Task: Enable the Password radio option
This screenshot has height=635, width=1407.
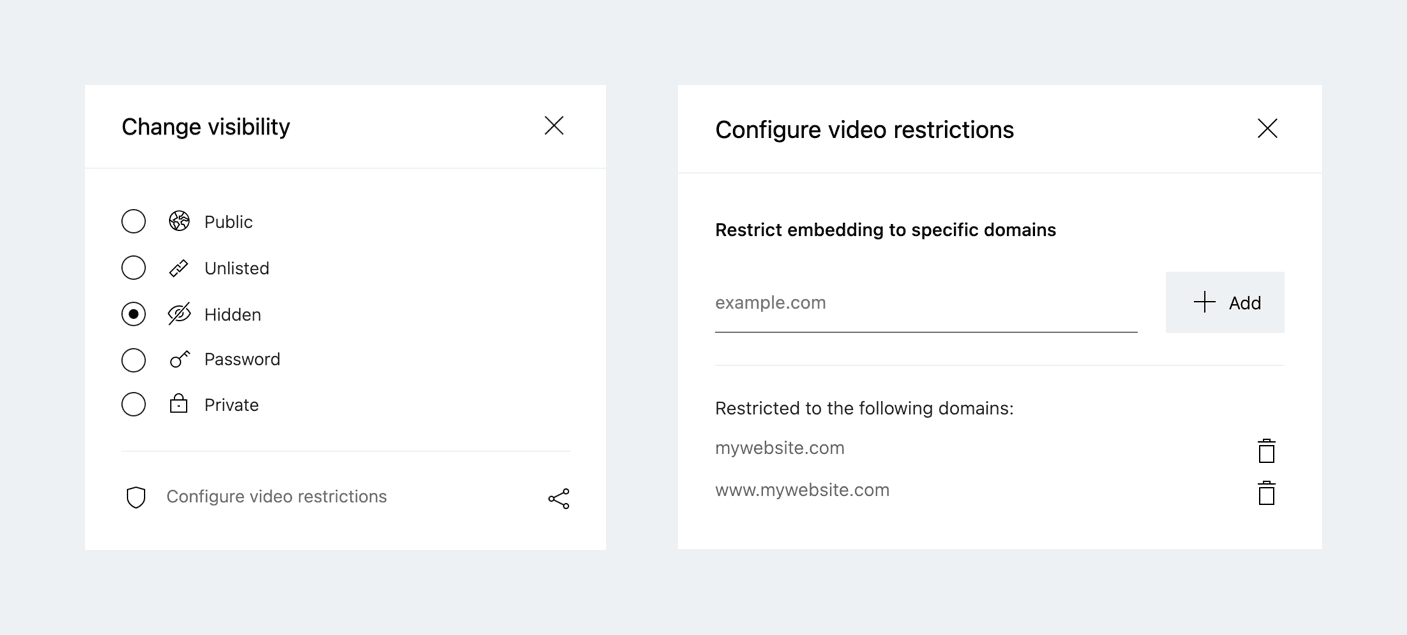Action: click(133, 359)
